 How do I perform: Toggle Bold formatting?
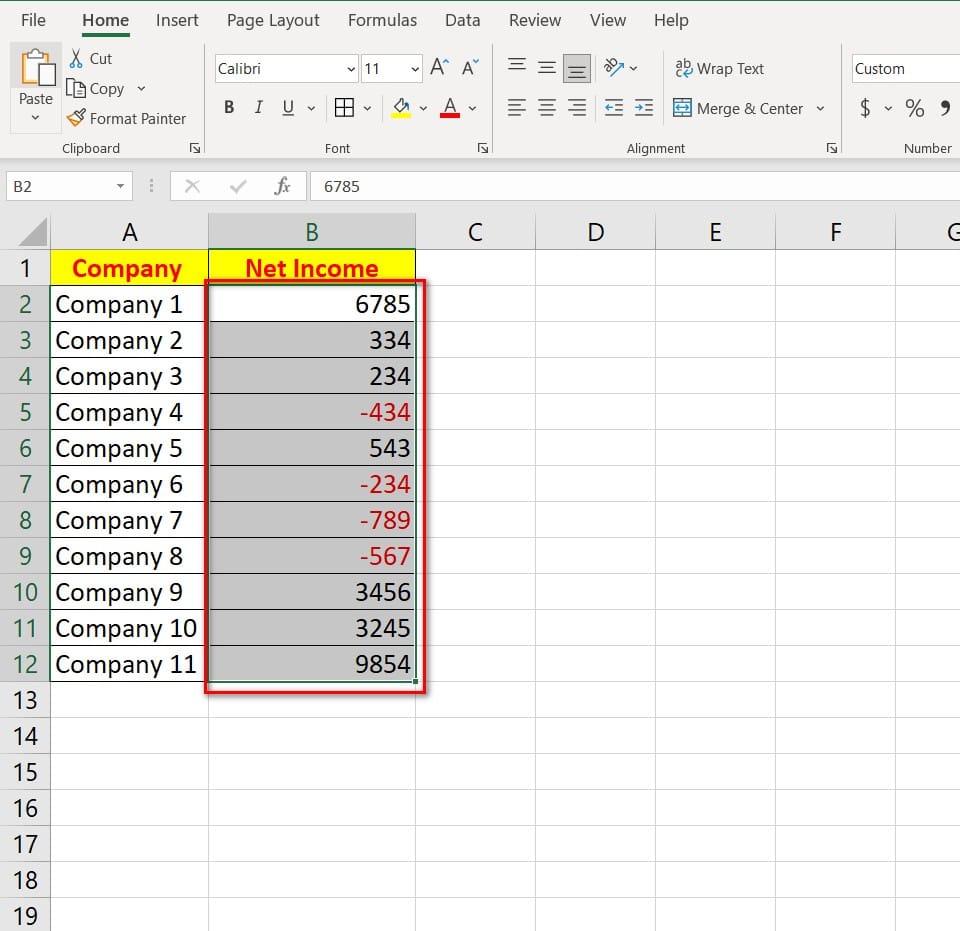229,108
